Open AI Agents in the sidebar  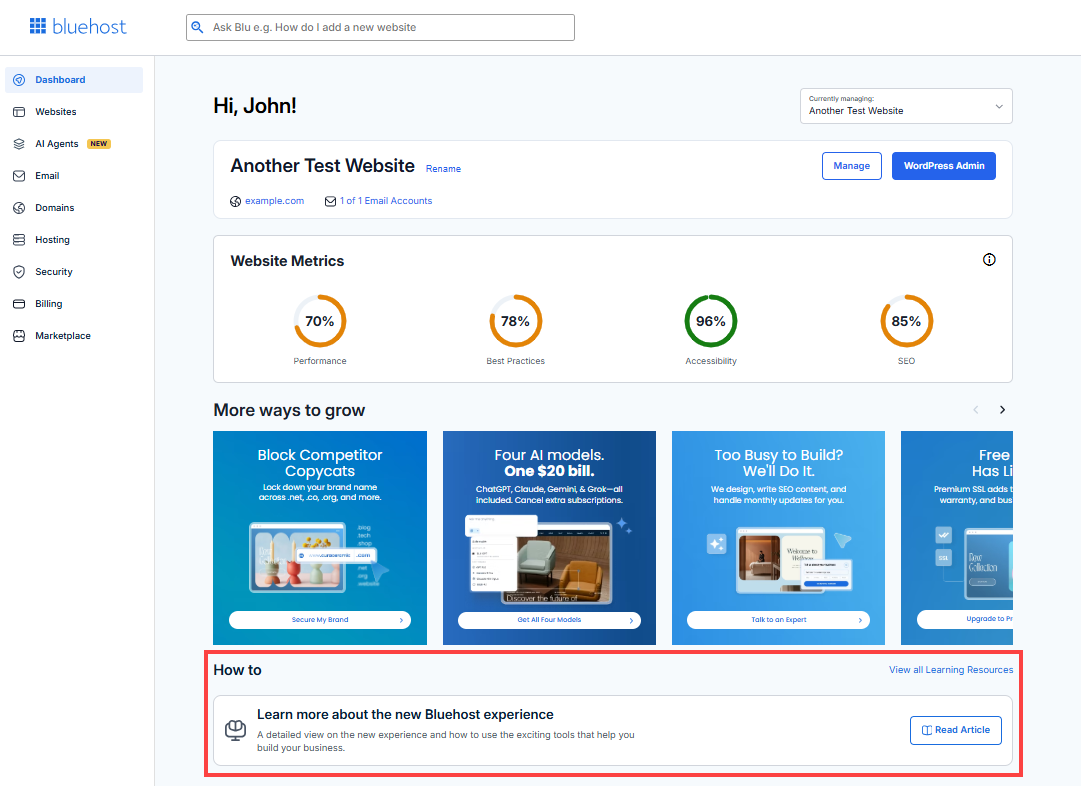click(74, 144)
